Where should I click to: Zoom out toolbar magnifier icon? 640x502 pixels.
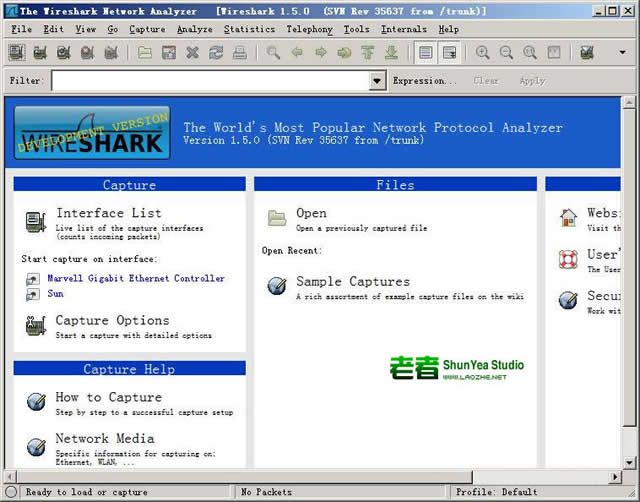pos(506,53)
